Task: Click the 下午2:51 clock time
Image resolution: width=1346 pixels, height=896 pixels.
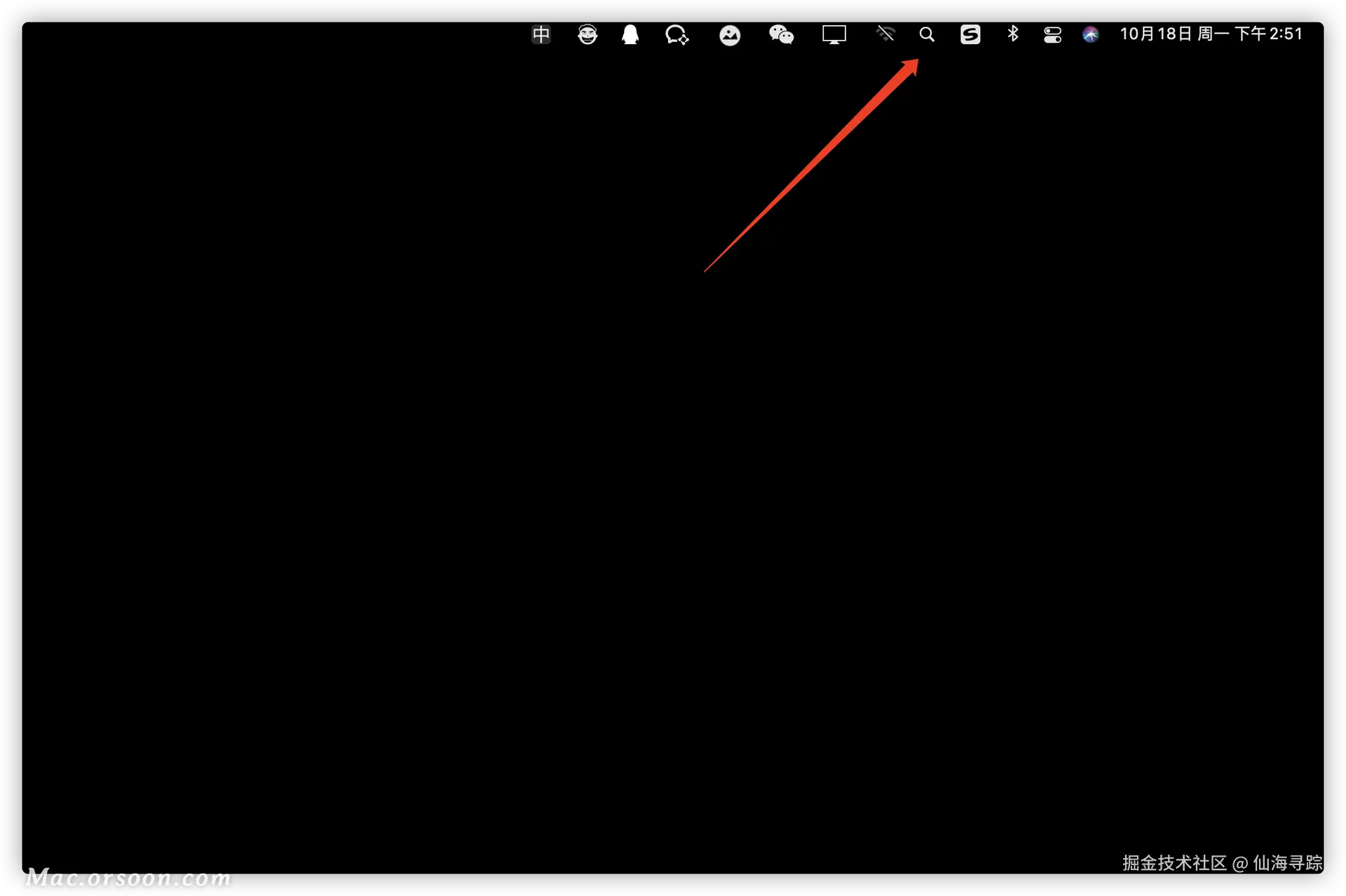Action: [1268, 34]
